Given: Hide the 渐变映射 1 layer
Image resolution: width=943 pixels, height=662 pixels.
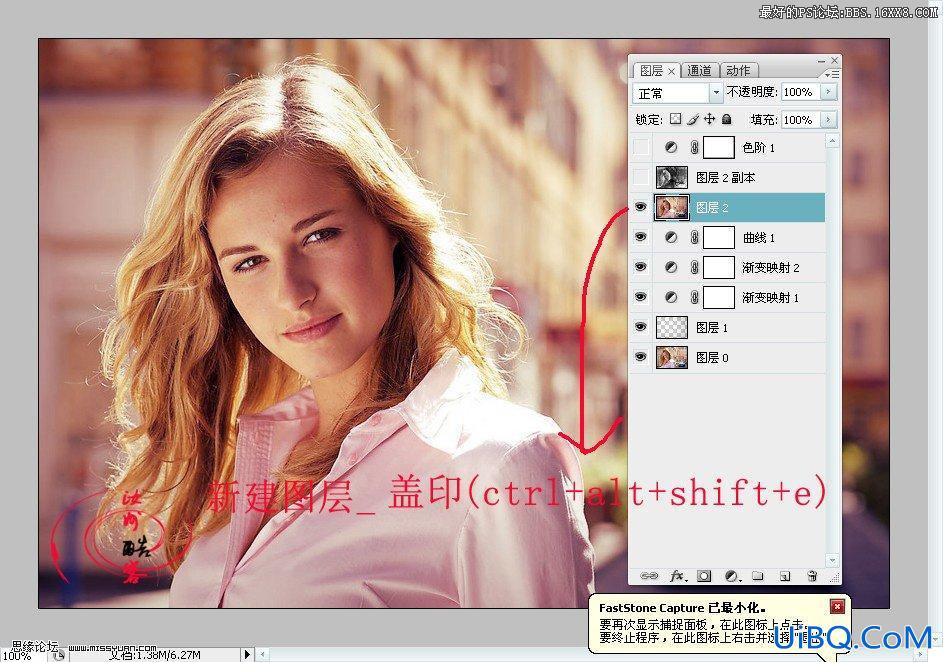Looking at the screenshot, I should click(641, 296).
